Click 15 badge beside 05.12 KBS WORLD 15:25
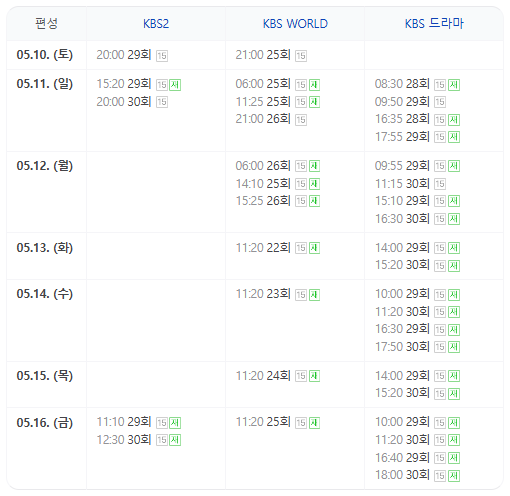The width and height of the screenshot is (510, 496). (x=301, y=201)
